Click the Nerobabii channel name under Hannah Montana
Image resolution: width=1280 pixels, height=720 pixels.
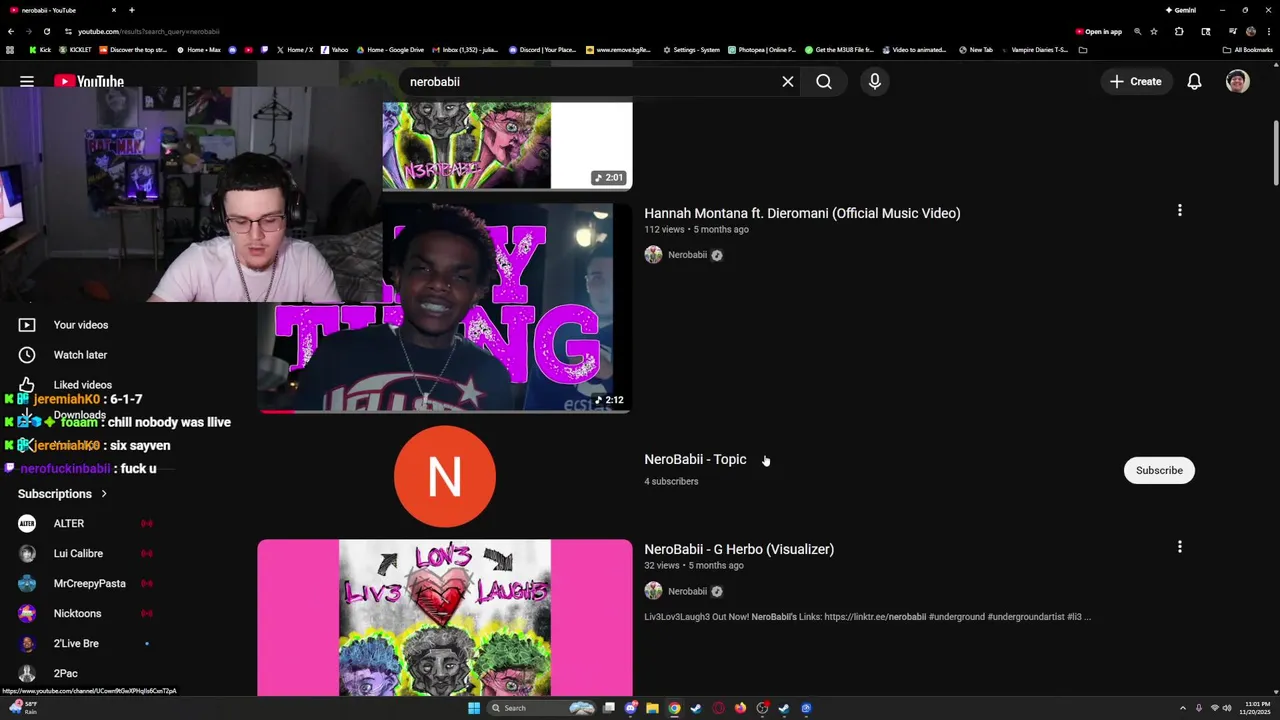(x=687, y=255)
